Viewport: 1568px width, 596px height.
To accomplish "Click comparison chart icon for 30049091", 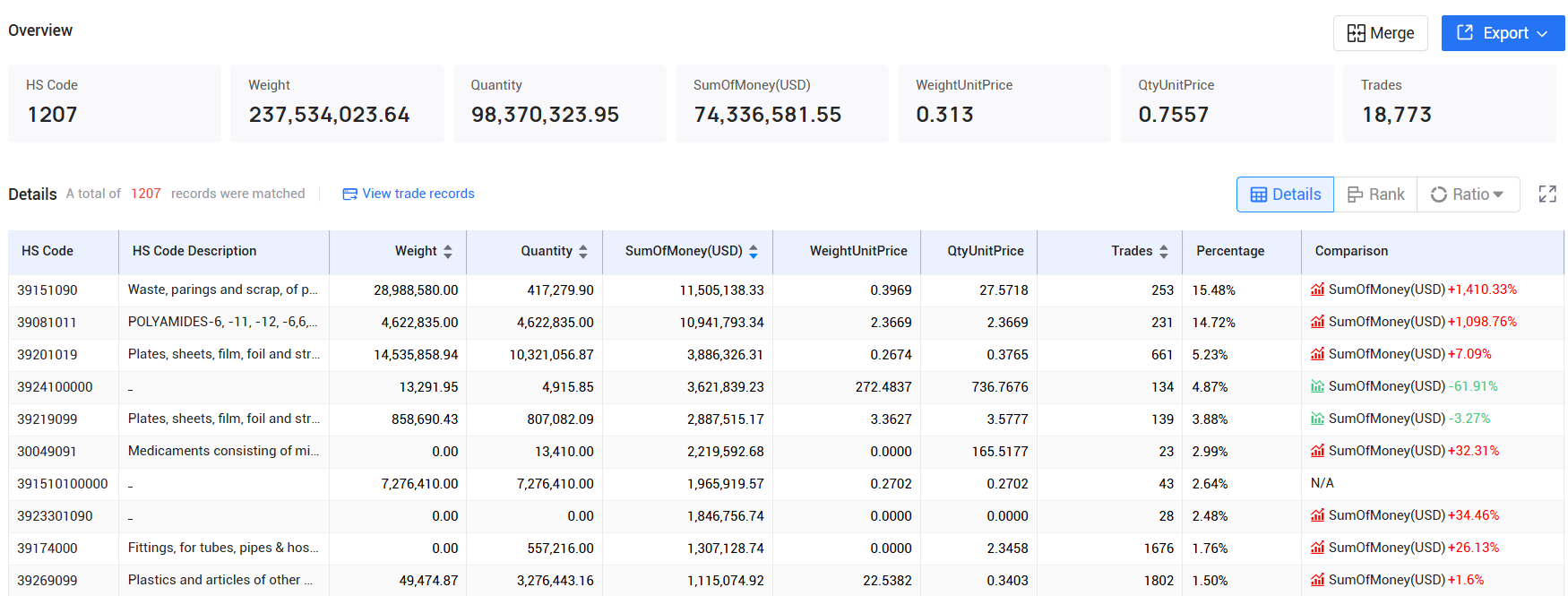I will (1317, 451).
